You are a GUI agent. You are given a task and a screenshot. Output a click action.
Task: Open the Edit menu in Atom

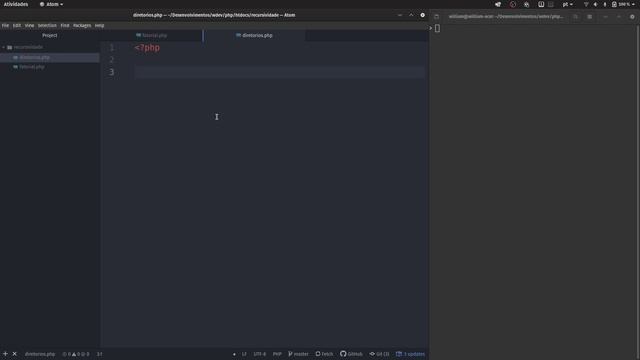click(x=17, y=25)
